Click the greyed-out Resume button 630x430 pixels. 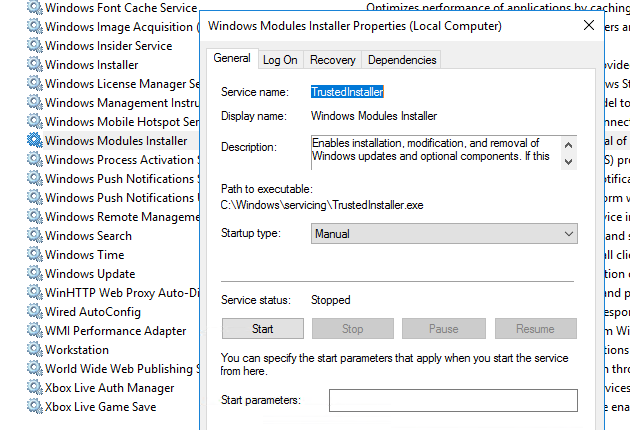(536, 329)
